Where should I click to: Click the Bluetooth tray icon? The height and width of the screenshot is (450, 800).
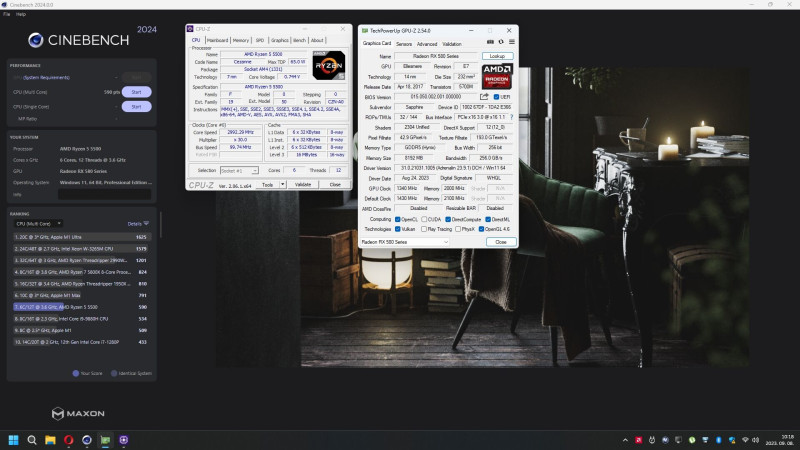click(718, 440)
